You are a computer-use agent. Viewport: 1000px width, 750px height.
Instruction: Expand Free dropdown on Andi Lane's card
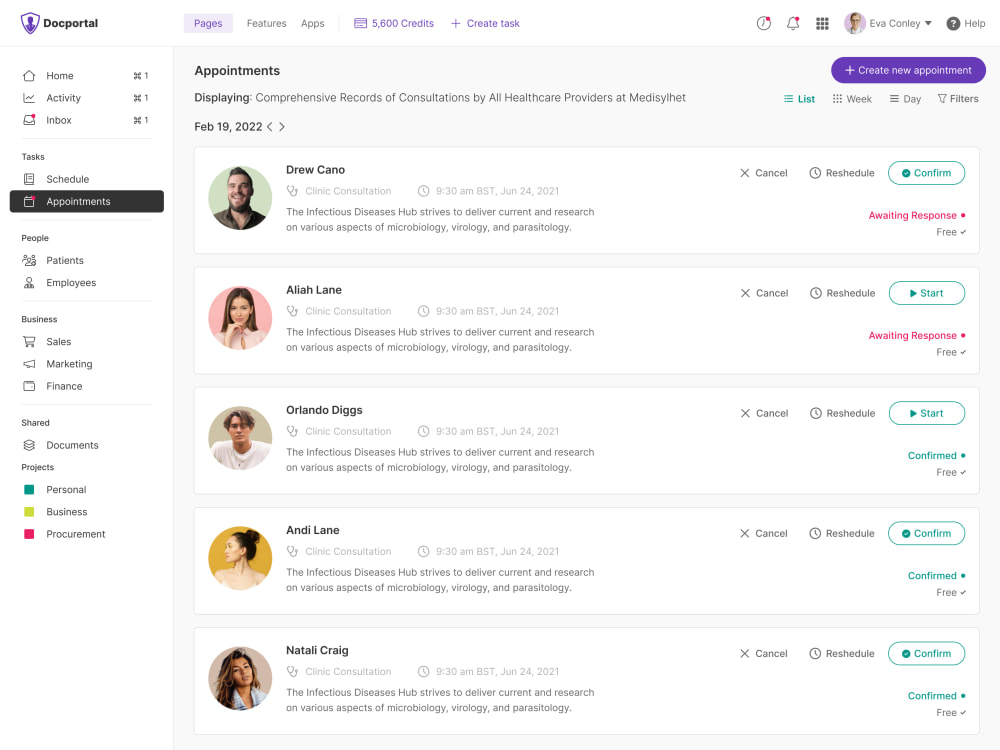coord(963,592)
